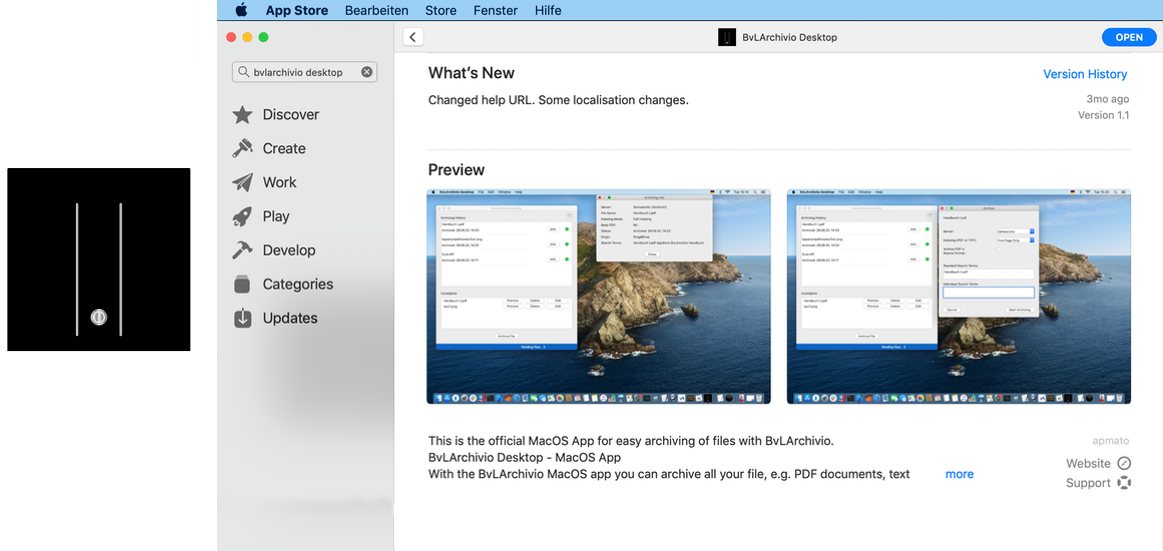Click the BvLArchivio app icon in title bar
Screen dimensions: 1163x551
click(727, 37)
